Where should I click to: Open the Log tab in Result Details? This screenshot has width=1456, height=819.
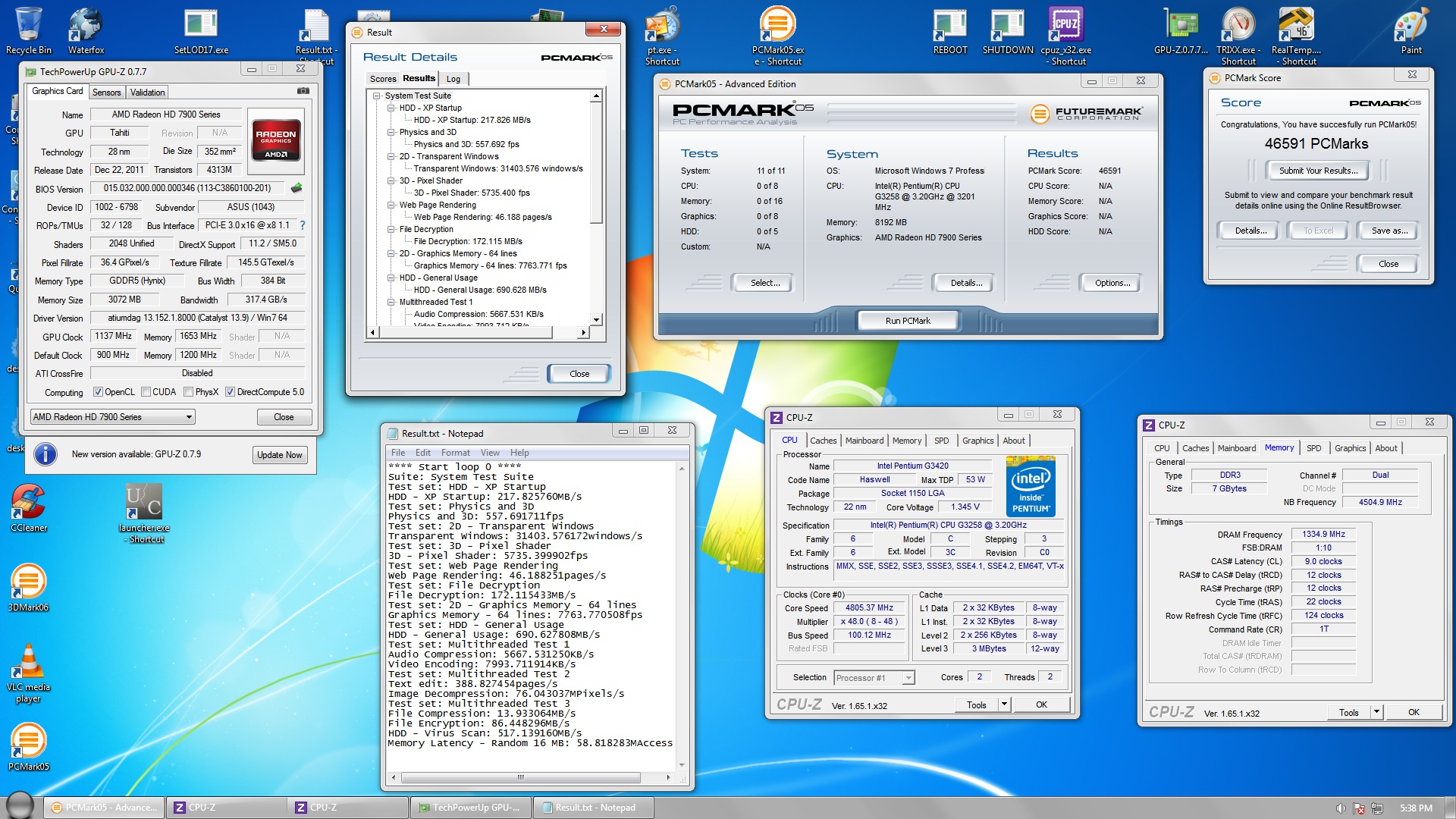click(x=453, y=79)
